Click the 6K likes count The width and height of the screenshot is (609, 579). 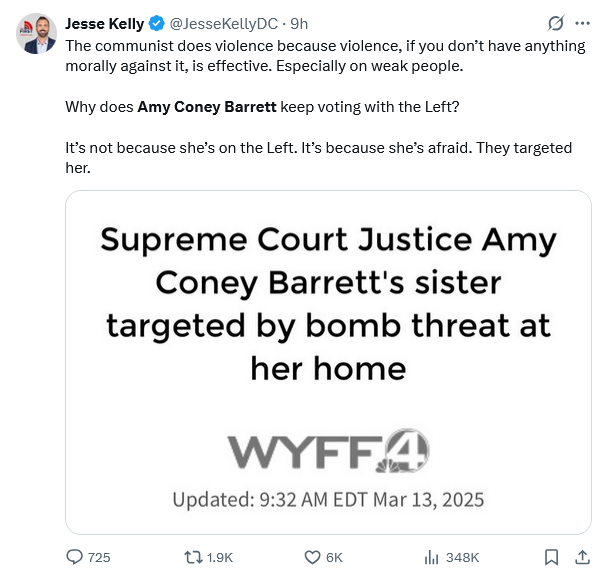point(334,557)
